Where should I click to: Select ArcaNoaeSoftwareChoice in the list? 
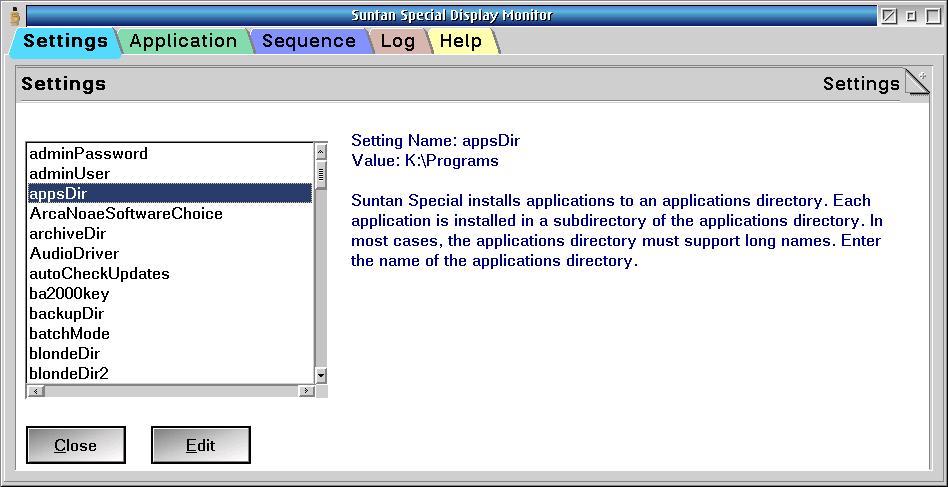170,213
